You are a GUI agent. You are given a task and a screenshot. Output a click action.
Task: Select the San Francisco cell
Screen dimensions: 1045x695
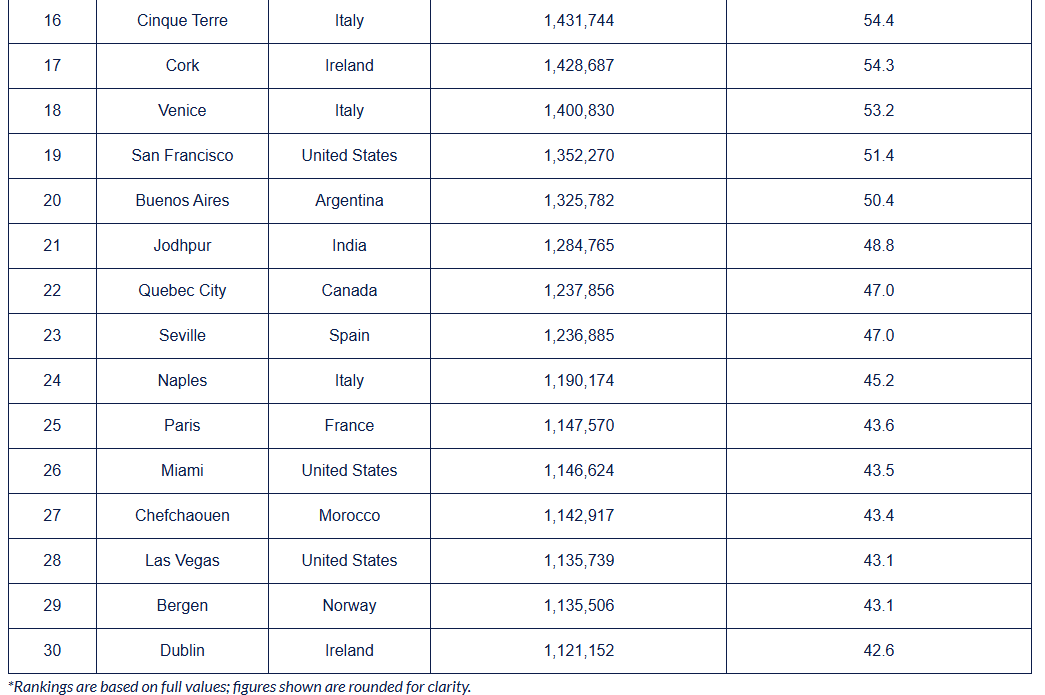(x=182, y=155)
